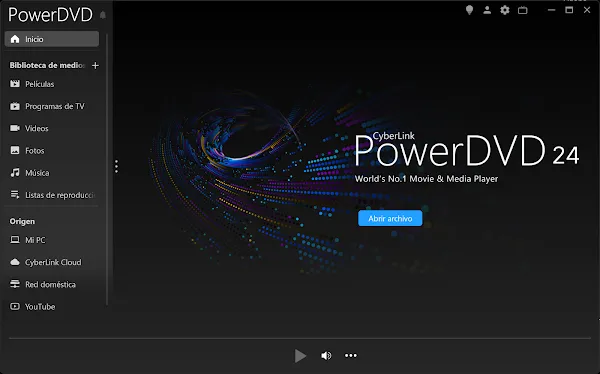Screen dimensions: 600x374
Task: Click the computer icon beside Mi PC
Action: click(x=15, y=240)
